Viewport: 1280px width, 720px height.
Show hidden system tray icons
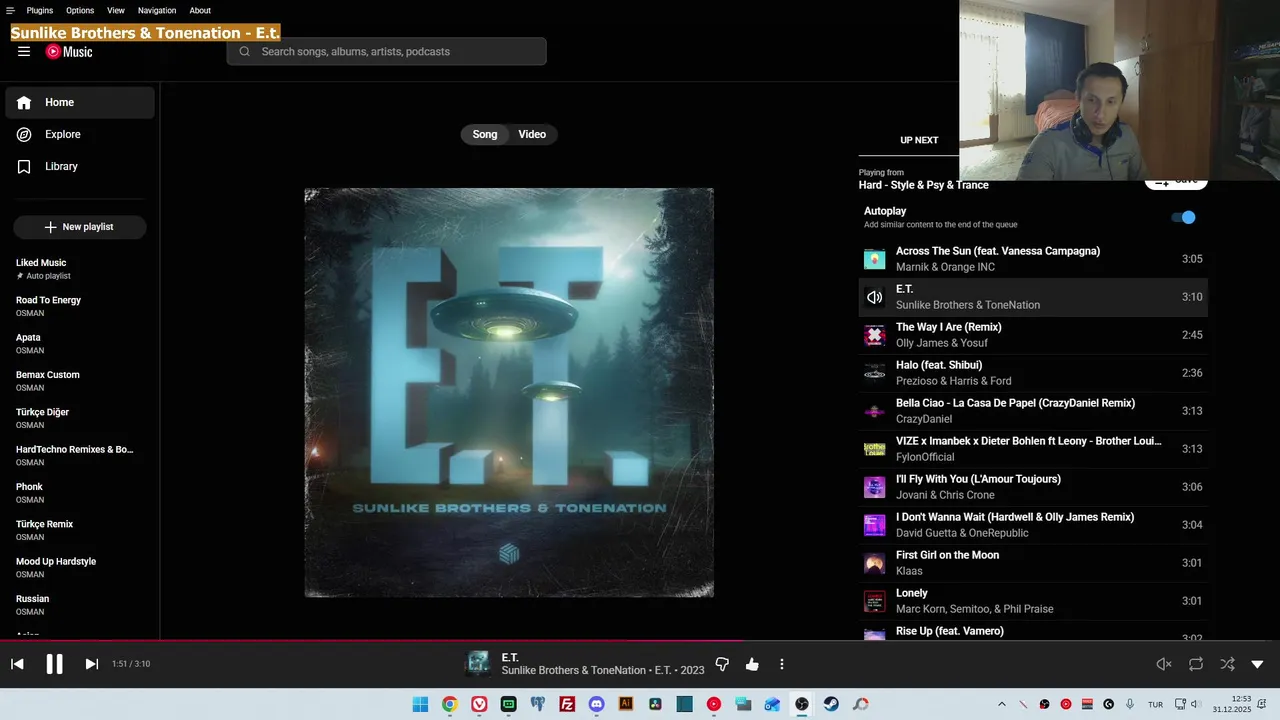click(x=1002, y=704)
